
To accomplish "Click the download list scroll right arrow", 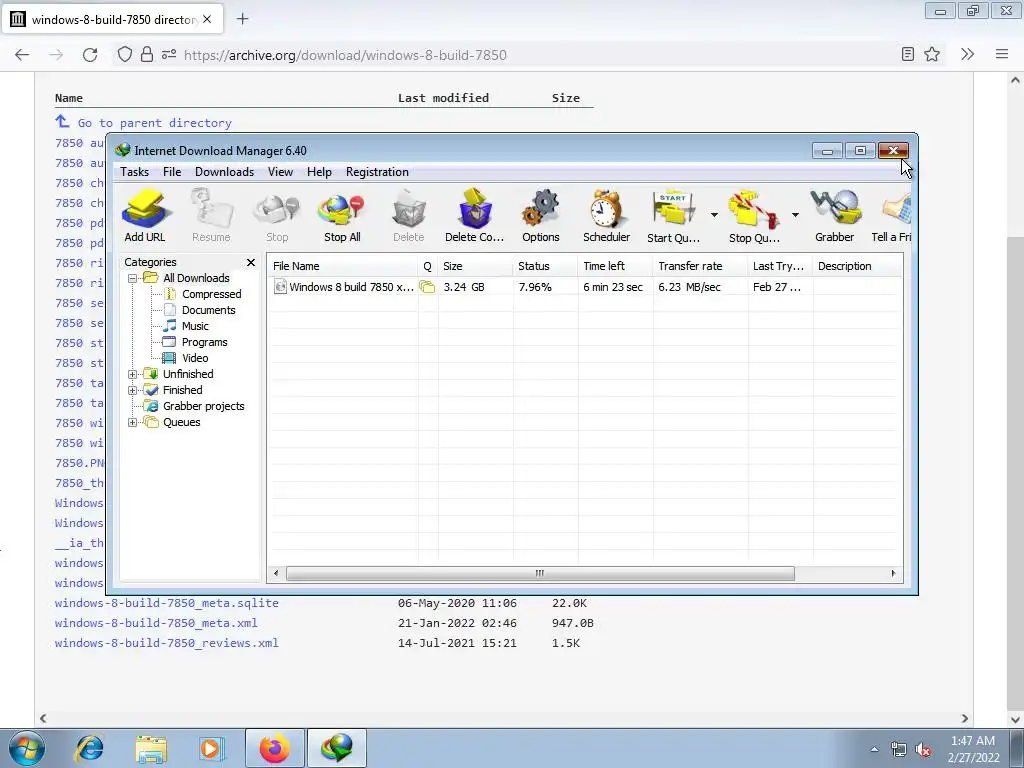I will point(893,573).
